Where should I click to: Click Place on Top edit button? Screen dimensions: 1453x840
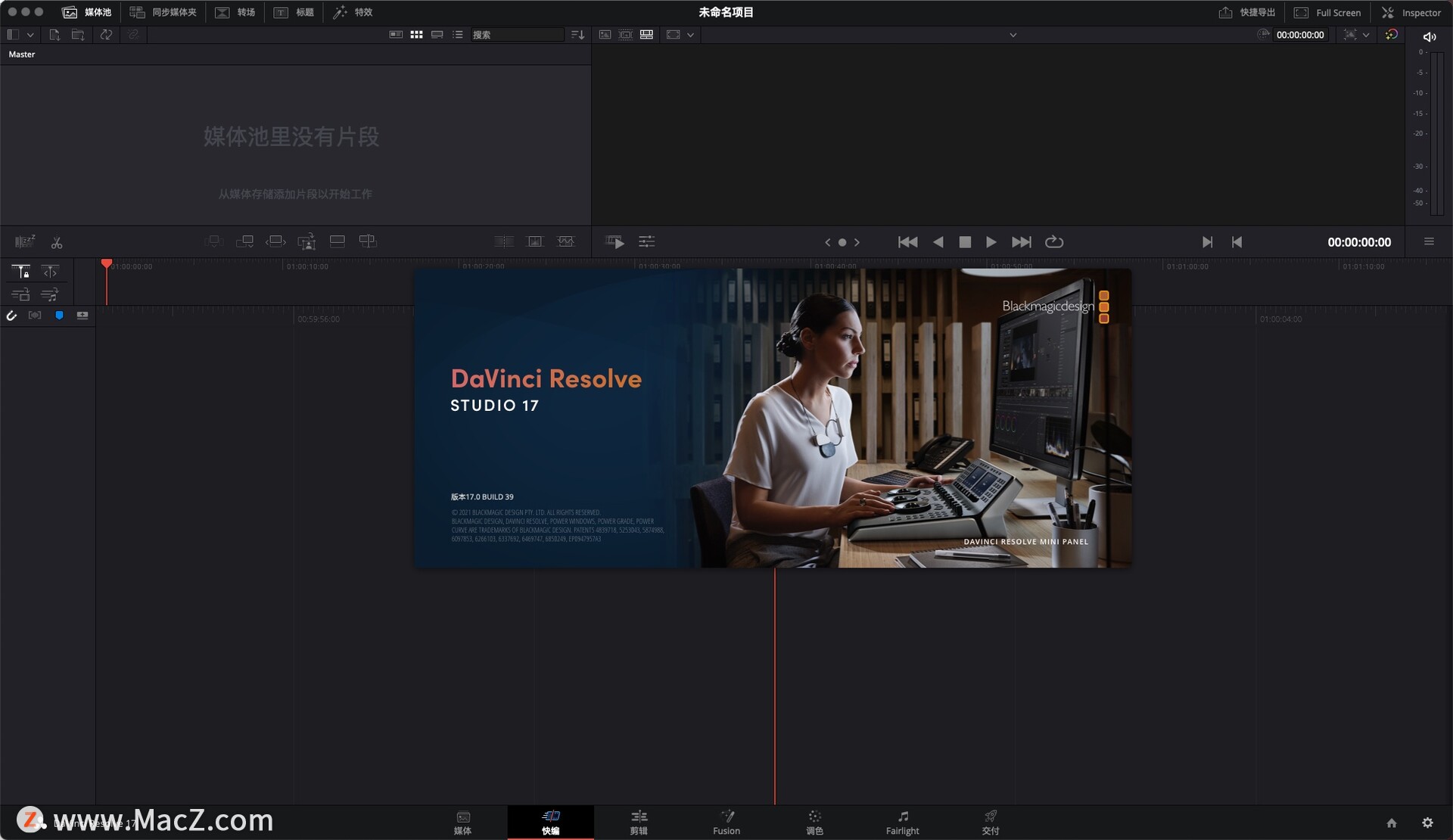[338, 241]
